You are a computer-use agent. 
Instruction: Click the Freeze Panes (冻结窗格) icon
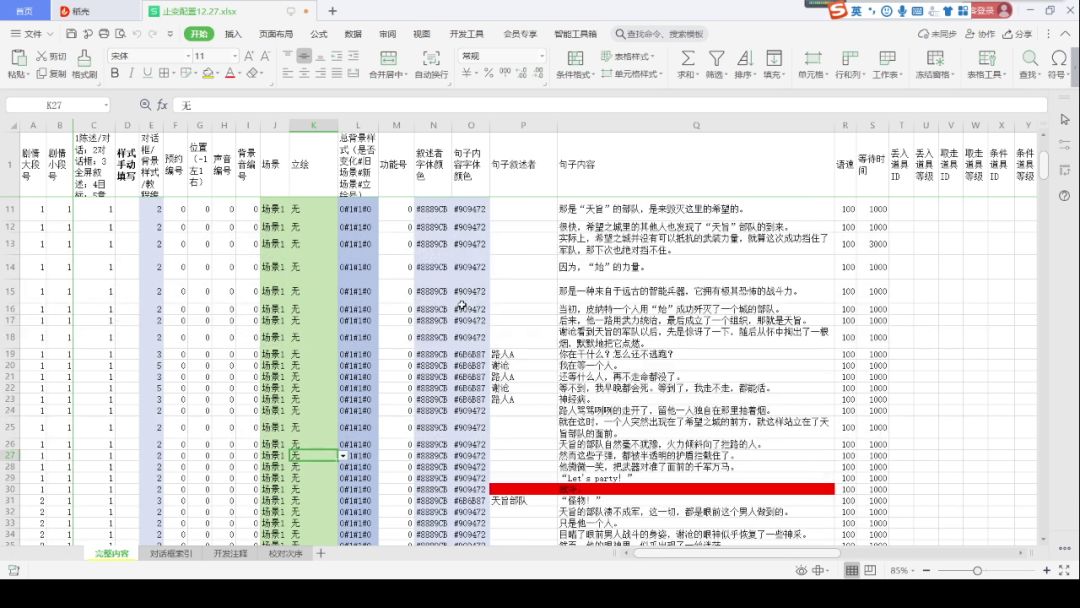(933, 58)
